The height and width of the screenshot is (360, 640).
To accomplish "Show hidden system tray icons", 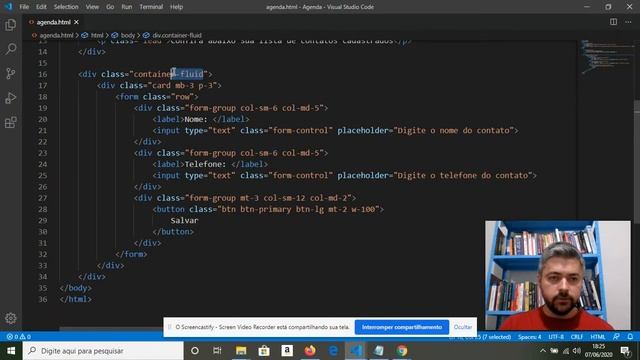I will (x=542, y=351).
